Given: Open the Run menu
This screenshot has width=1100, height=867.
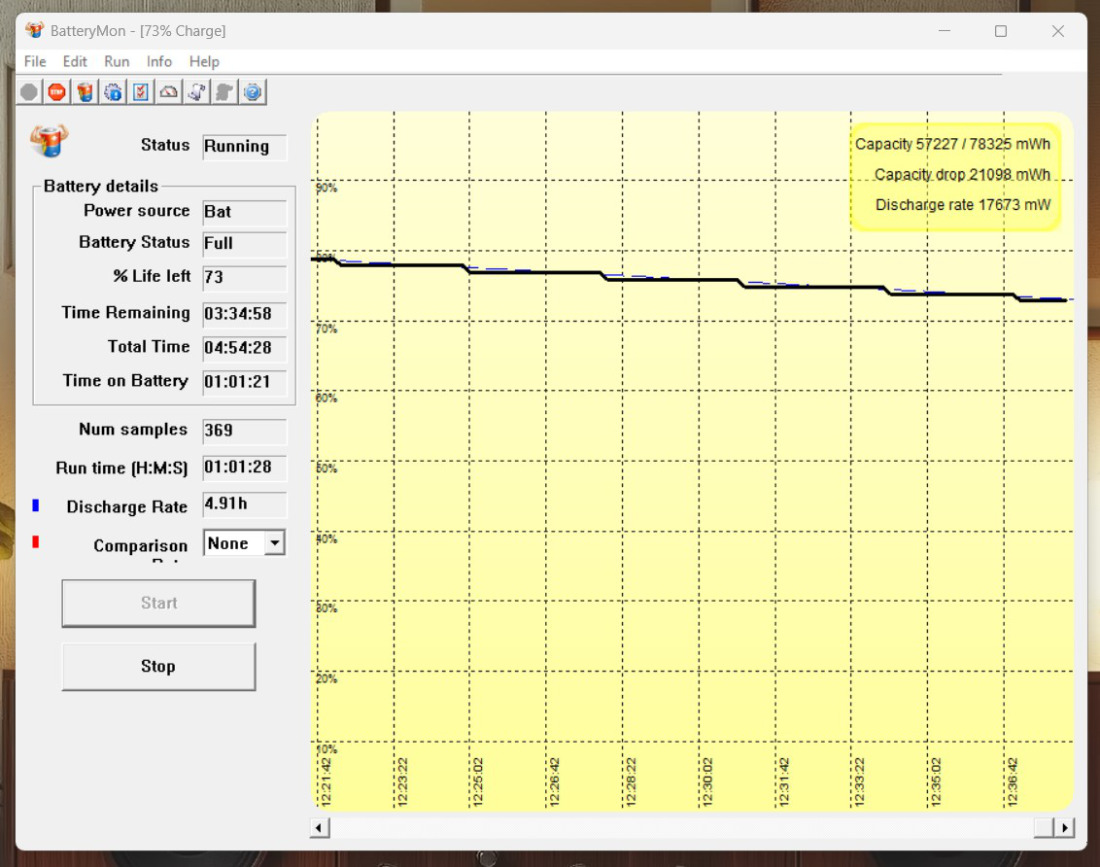Looking at the screenshot, I should (116, 62).
